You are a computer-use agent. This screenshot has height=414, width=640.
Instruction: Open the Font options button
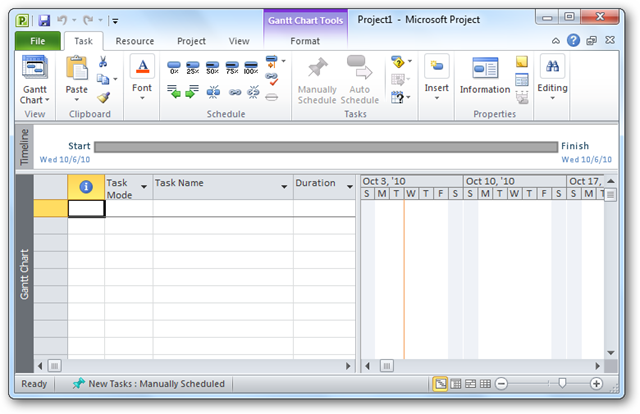[x=142, y=78]
